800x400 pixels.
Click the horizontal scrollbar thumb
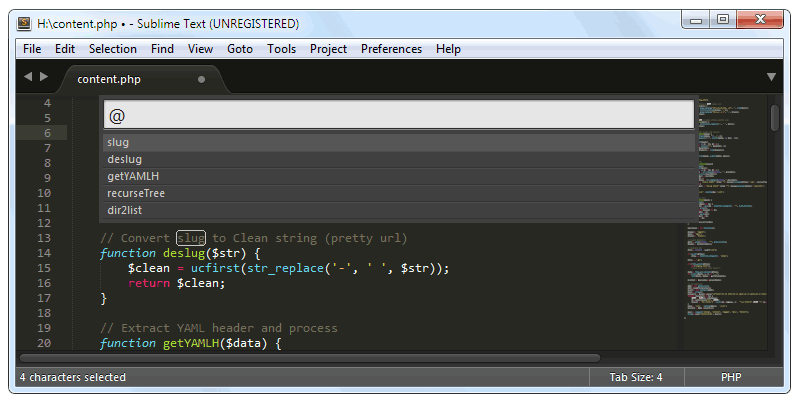click(310, 358)
